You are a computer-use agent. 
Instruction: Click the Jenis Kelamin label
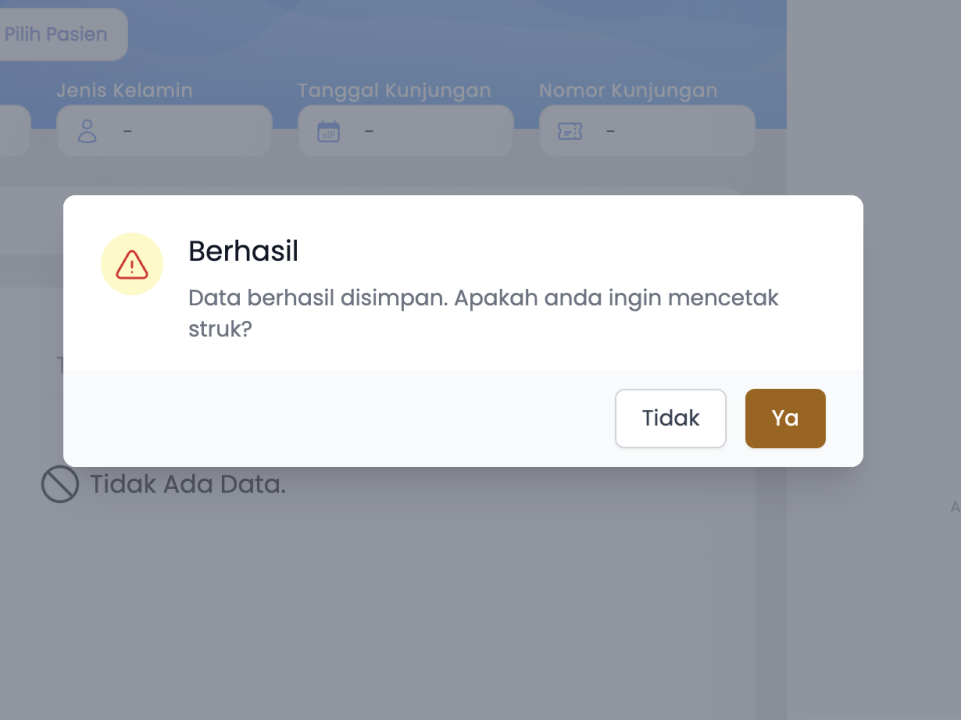coord(124,90)
